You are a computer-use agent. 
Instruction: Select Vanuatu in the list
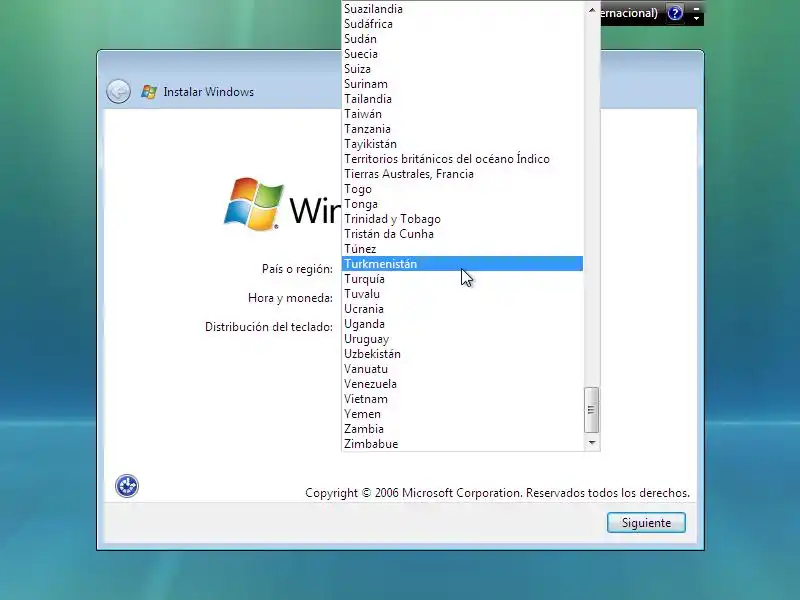[x=462, y=369]
